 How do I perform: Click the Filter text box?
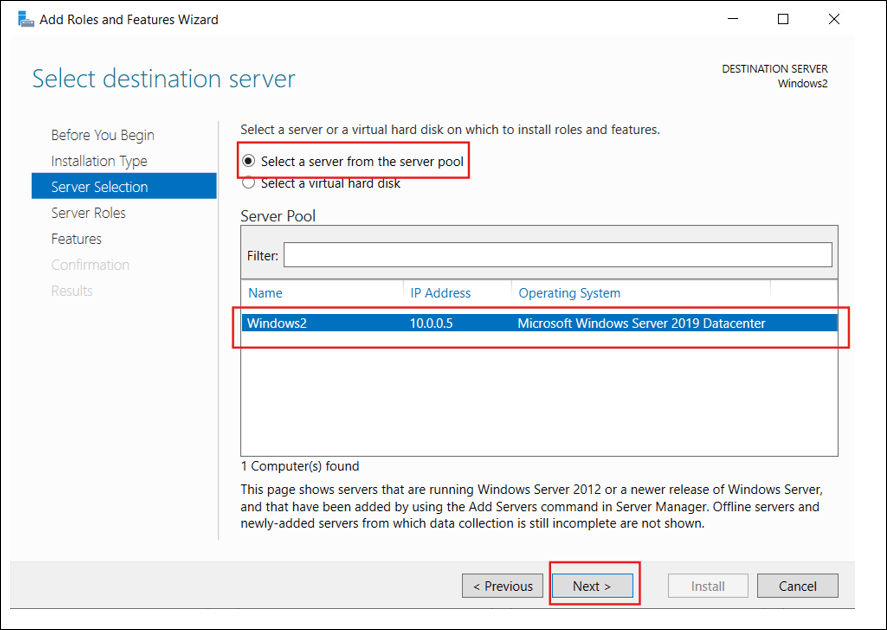coord(558,254)
